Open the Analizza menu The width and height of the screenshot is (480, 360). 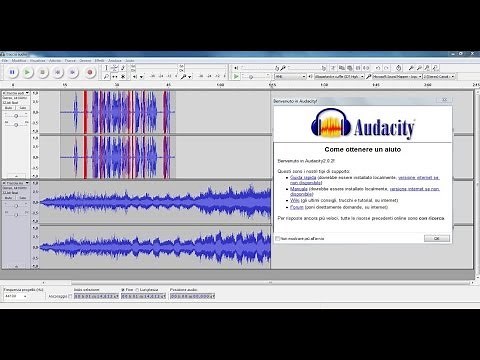coord(115,61)
